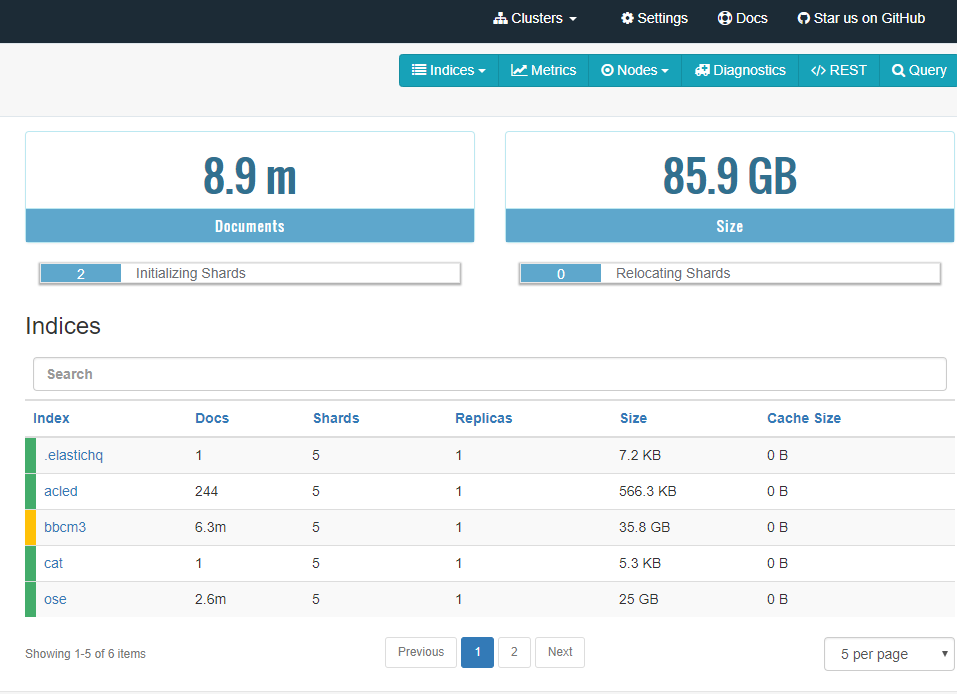Select the Diagnostics ambulance icon

click(x=707, y=70)
